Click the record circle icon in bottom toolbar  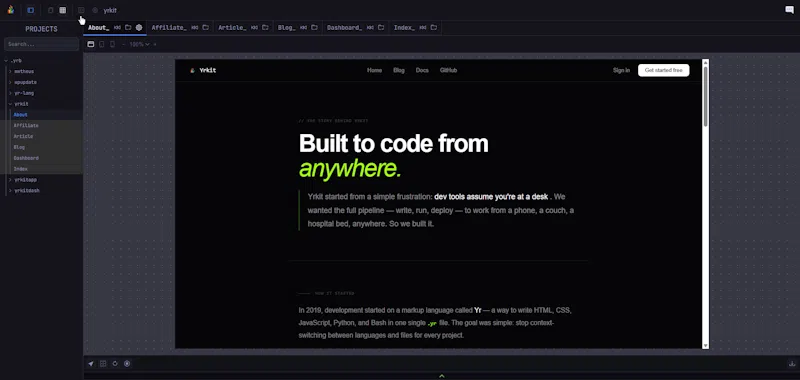pyautogui.click(x=127, y=364)
